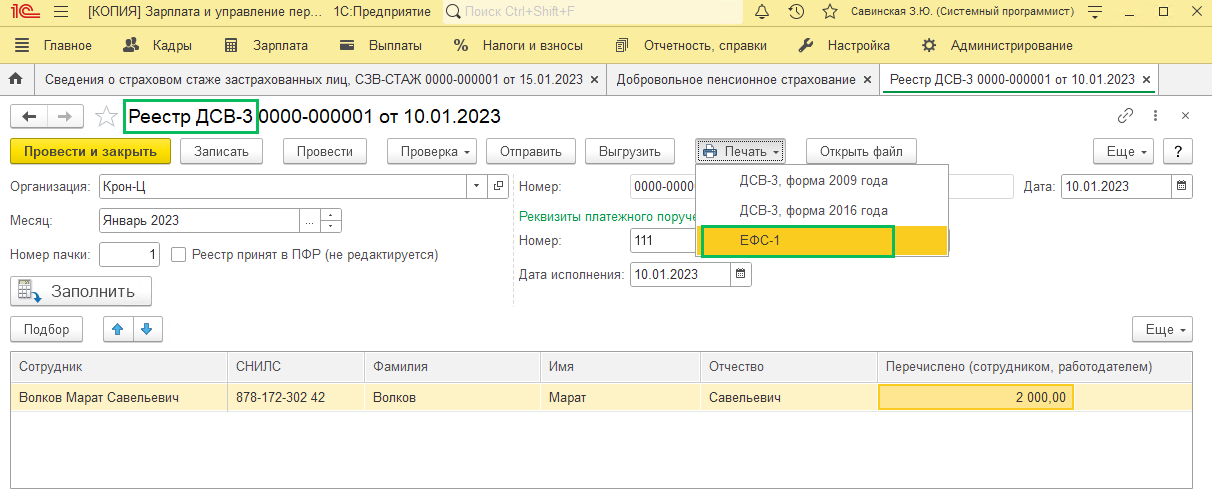Open the home page tab icon
1212x496 pixels.
point(15,79)
